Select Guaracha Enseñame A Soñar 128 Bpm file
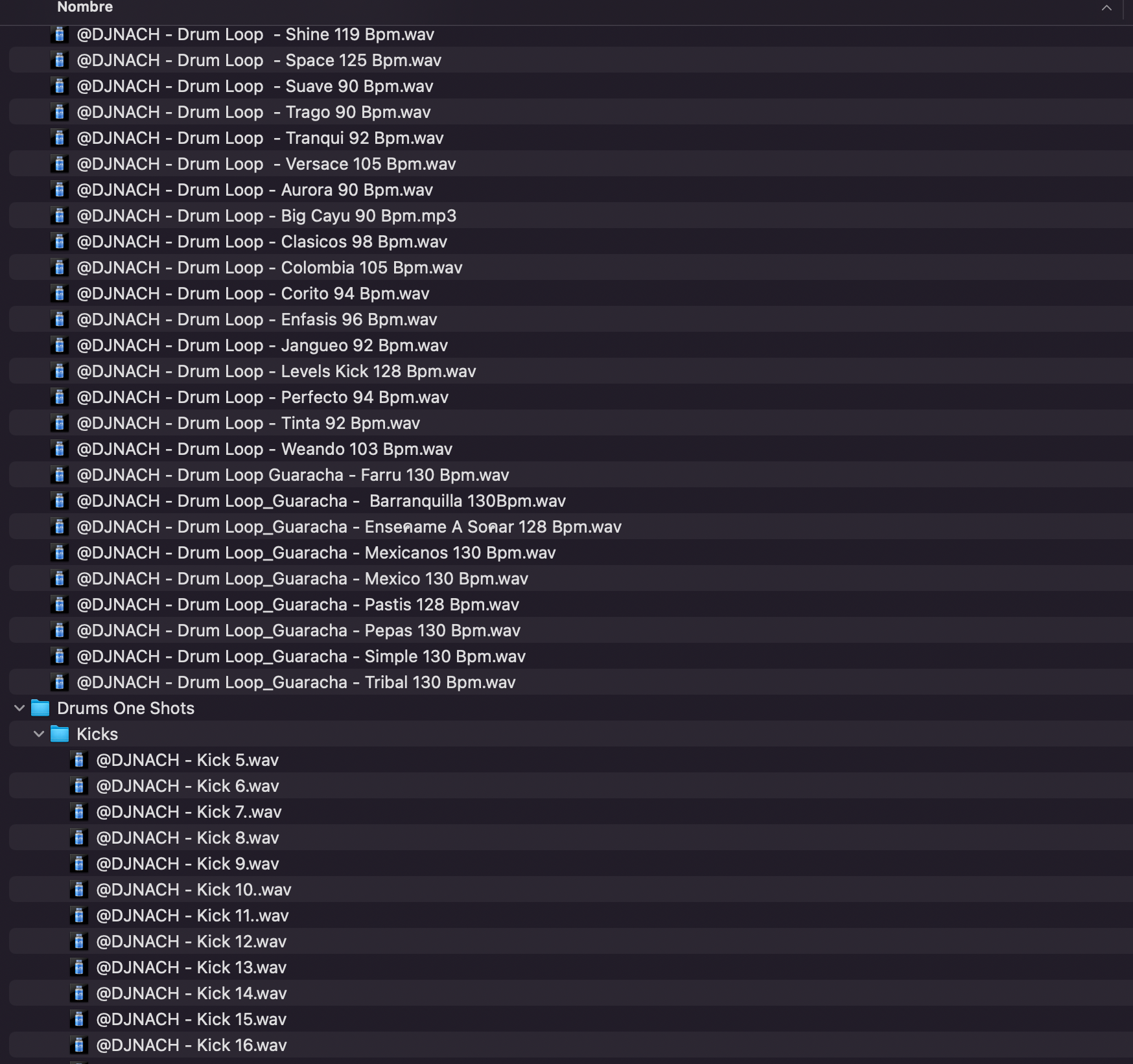 (x=349, y=527)
